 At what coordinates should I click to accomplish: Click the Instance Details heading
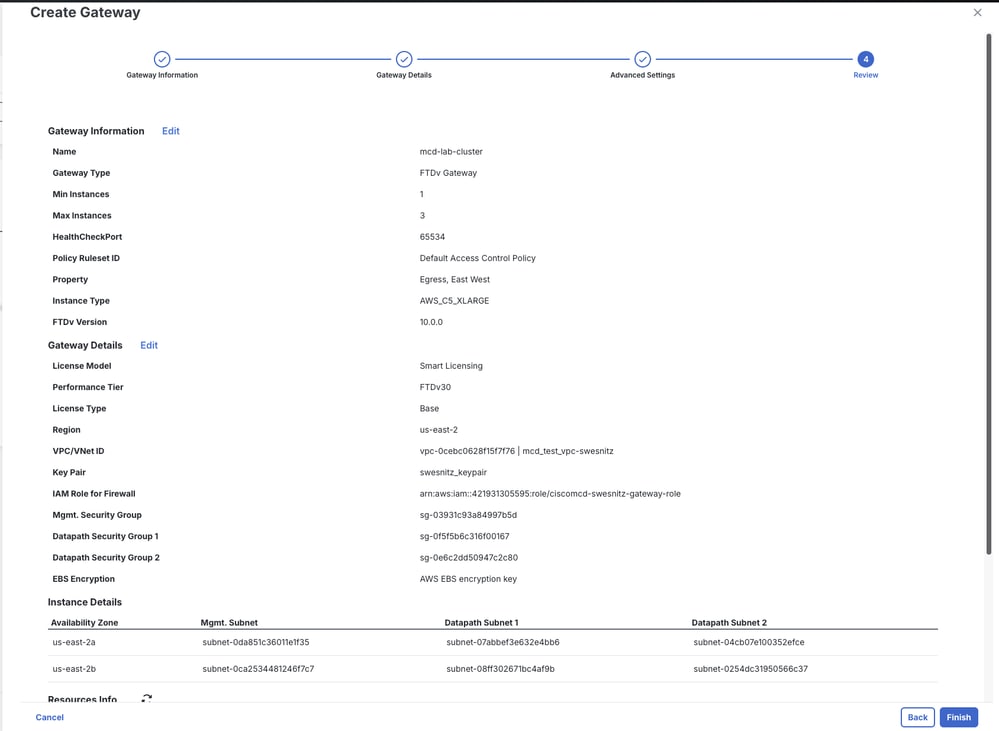tap(85, 602)
